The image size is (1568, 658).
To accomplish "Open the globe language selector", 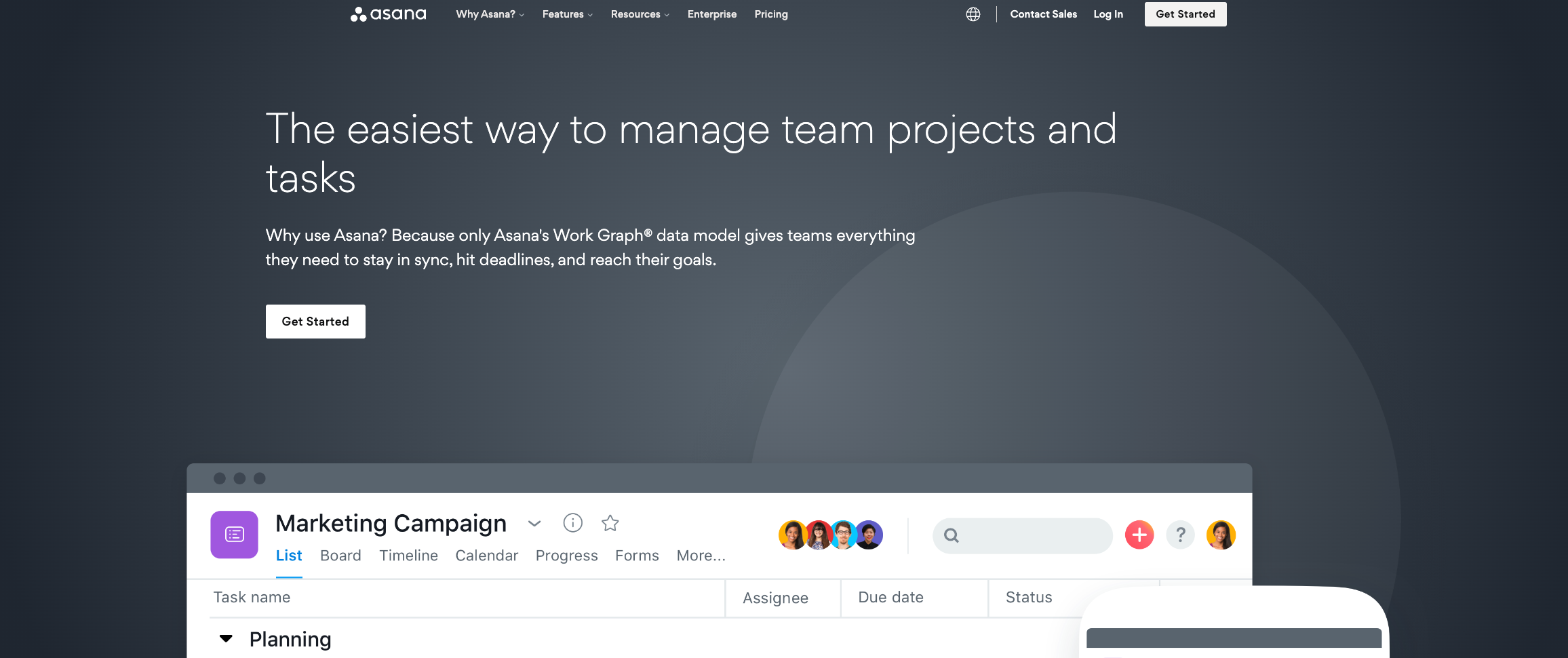I will (x=973, y=14).
